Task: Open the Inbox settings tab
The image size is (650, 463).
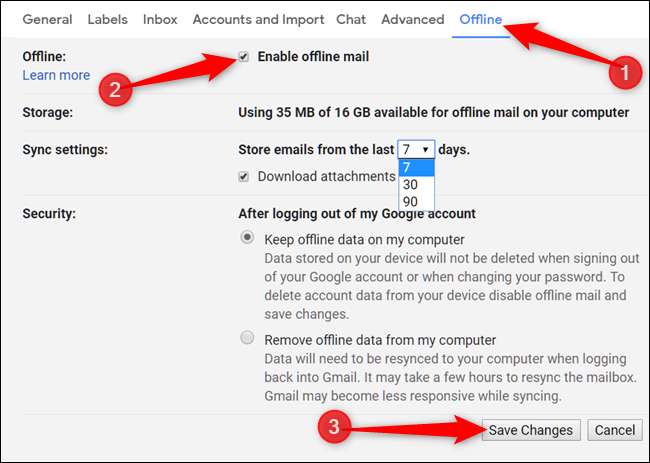Action: pos(160,19)
